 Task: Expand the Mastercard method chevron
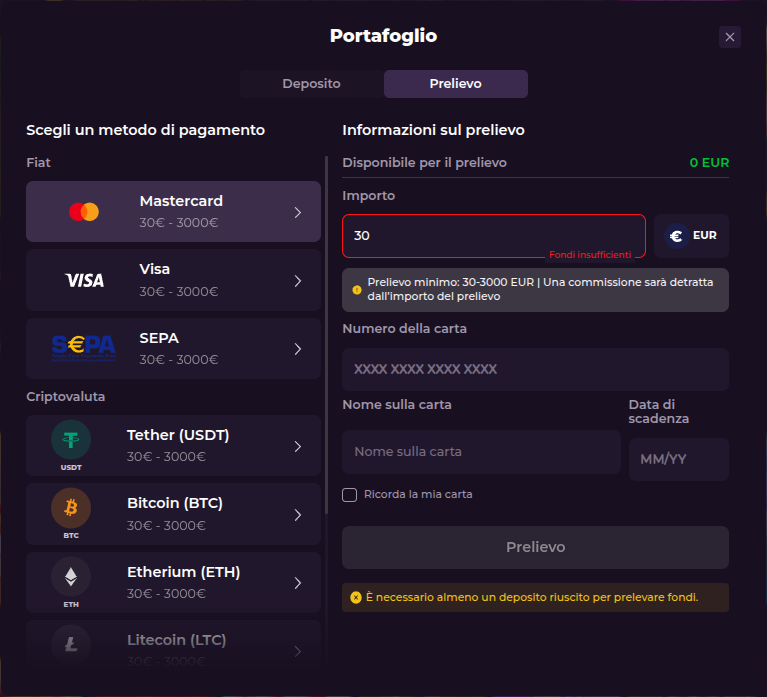tap(298, 212)
